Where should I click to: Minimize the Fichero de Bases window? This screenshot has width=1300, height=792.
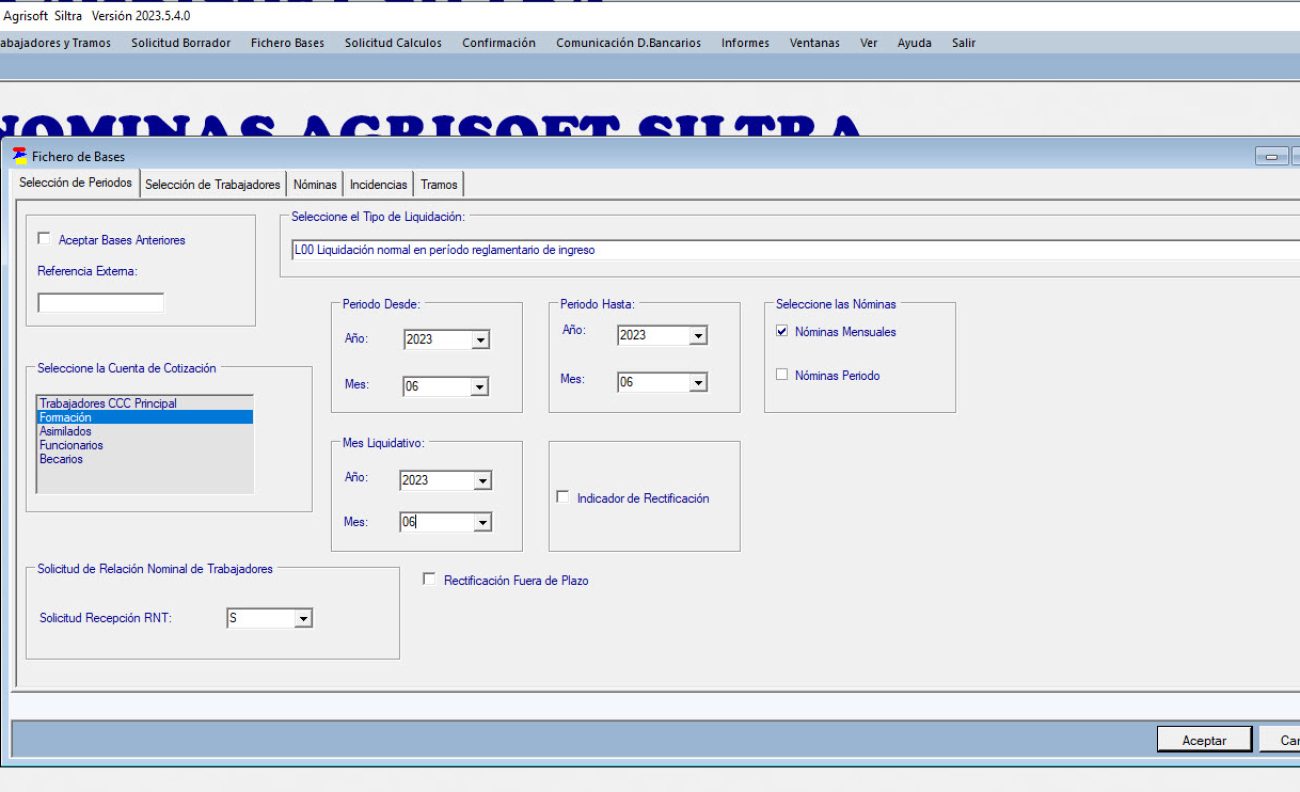coord(1272,156)
